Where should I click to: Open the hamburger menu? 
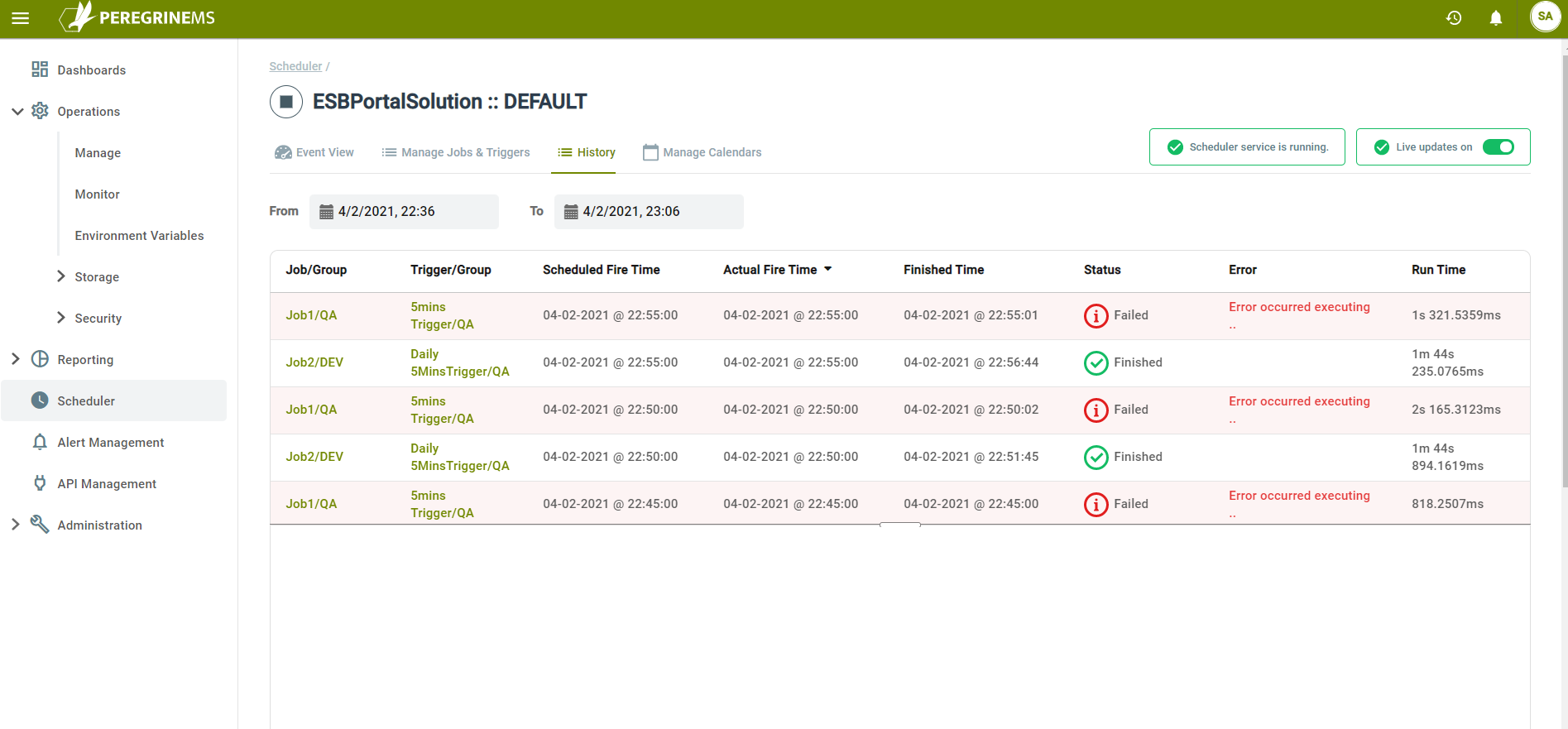coord(21,18)
